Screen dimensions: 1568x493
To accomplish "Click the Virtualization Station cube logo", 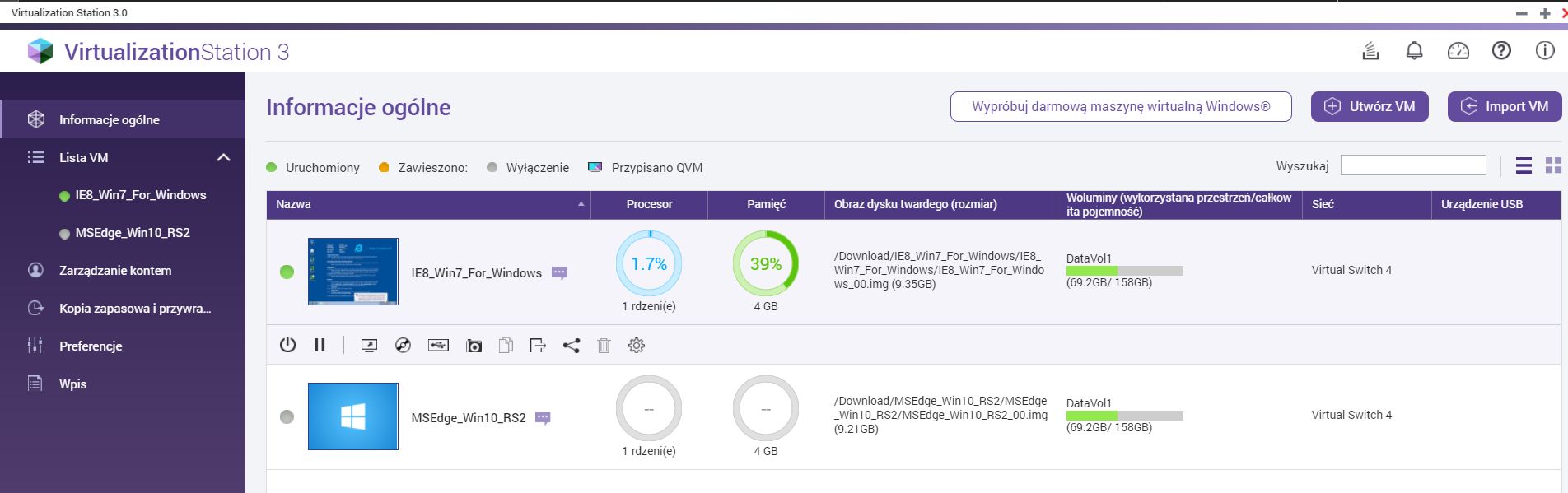I will [x=40, y=52].
